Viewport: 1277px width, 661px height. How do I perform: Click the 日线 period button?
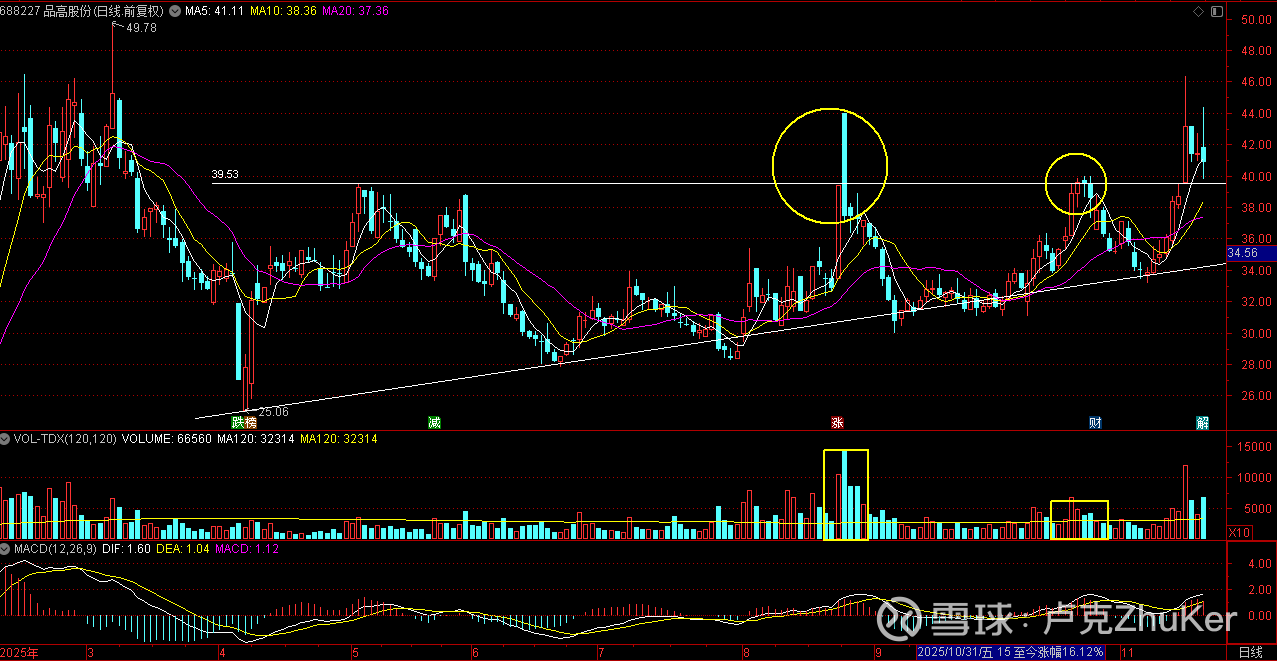pyautogui.click(x=1250, y=652)
